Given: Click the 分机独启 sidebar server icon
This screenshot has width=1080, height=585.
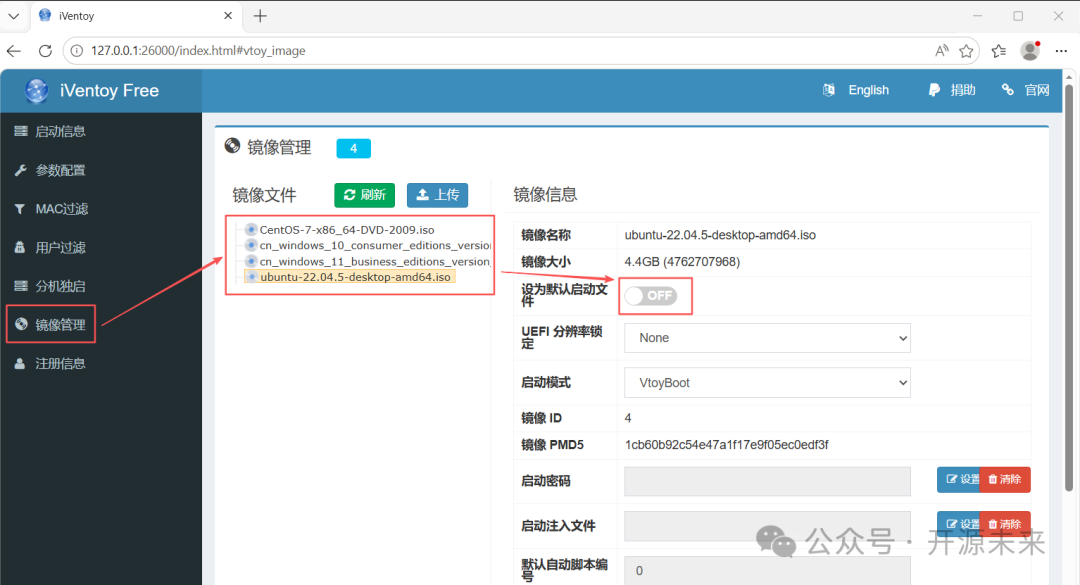Looking at the screenshot, I should (x=21, y=286).
